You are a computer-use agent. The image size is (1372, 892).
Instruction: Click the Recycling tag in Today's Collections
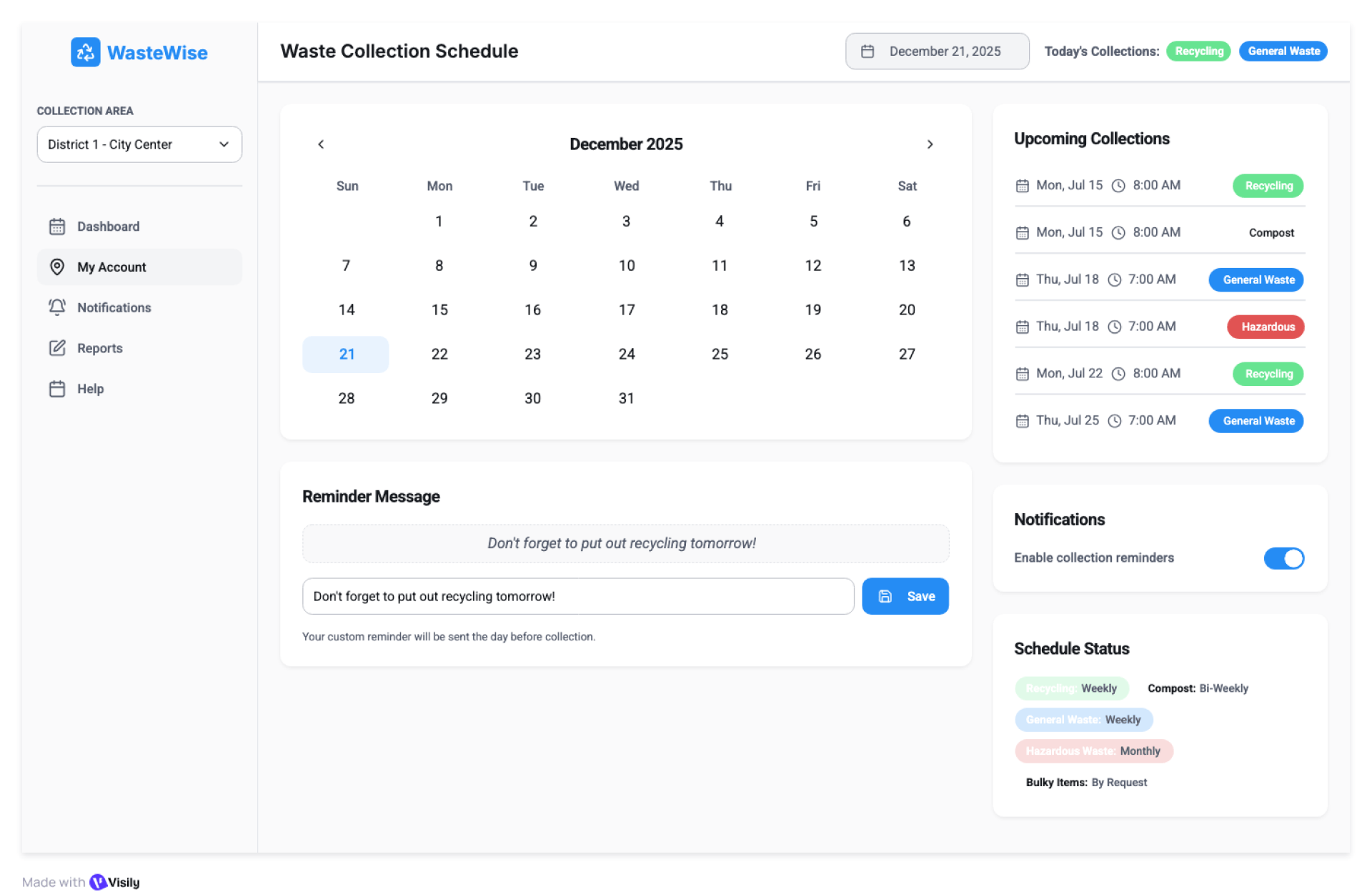click(x=1198, y=51)
